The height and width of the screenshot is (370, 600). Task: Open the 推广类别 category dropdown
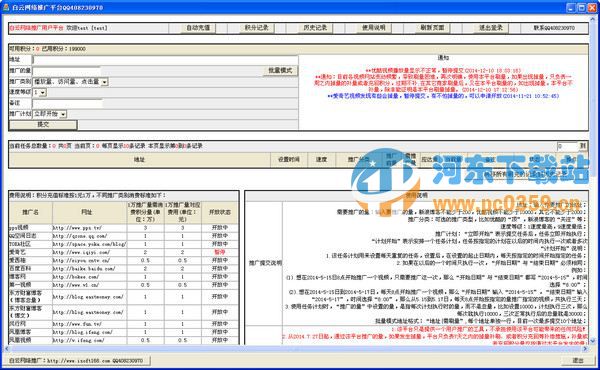[x=71, y=81]
